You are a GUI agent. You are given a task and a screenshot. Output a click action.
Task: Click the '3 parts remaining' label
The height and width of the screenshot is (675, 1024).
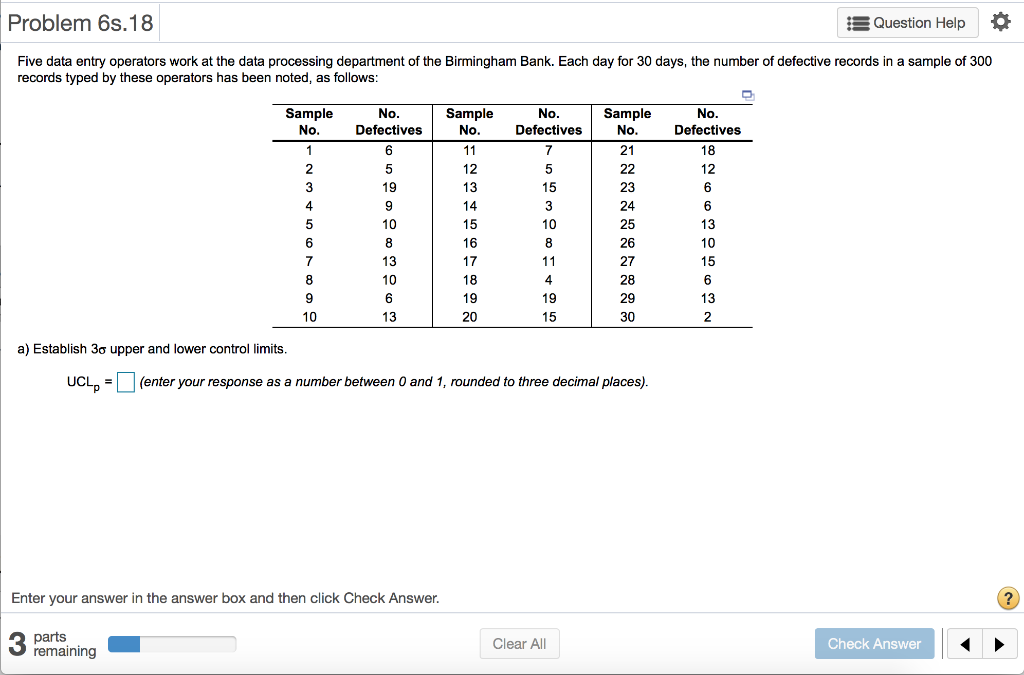pos(52,644)
